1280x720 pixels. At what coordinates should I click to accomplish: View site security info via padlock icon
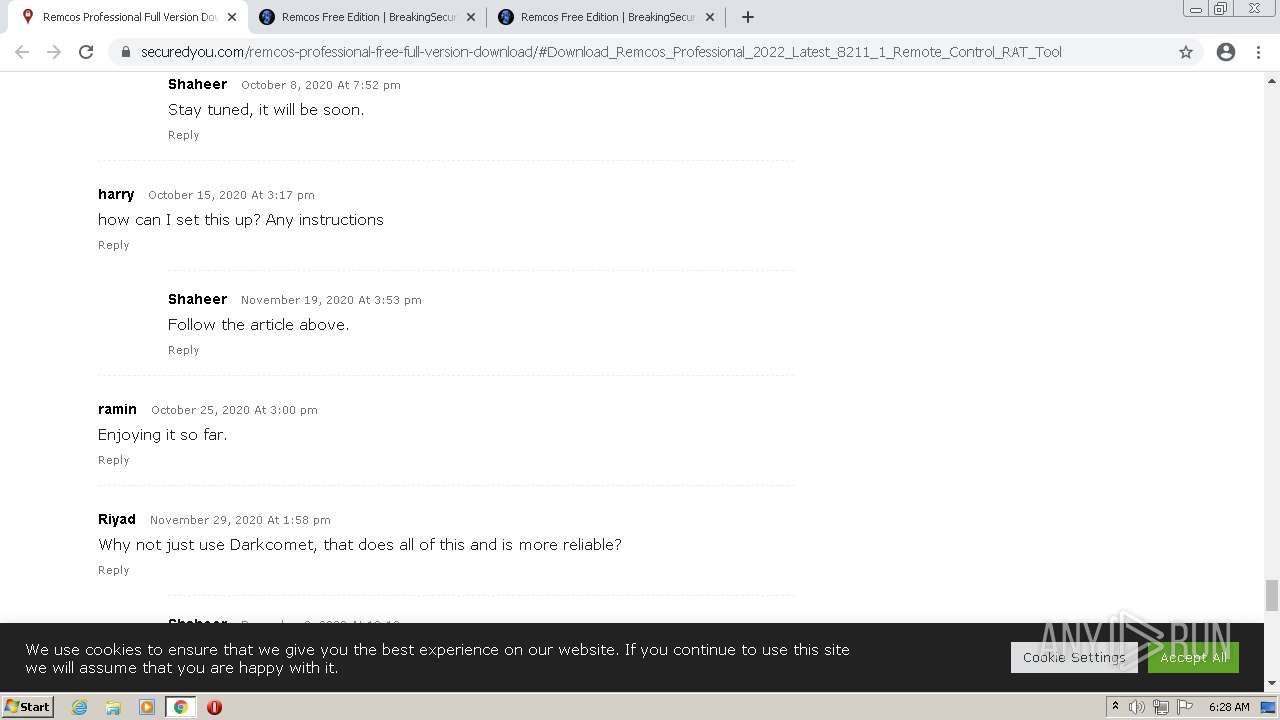click(x=125, y=52)
